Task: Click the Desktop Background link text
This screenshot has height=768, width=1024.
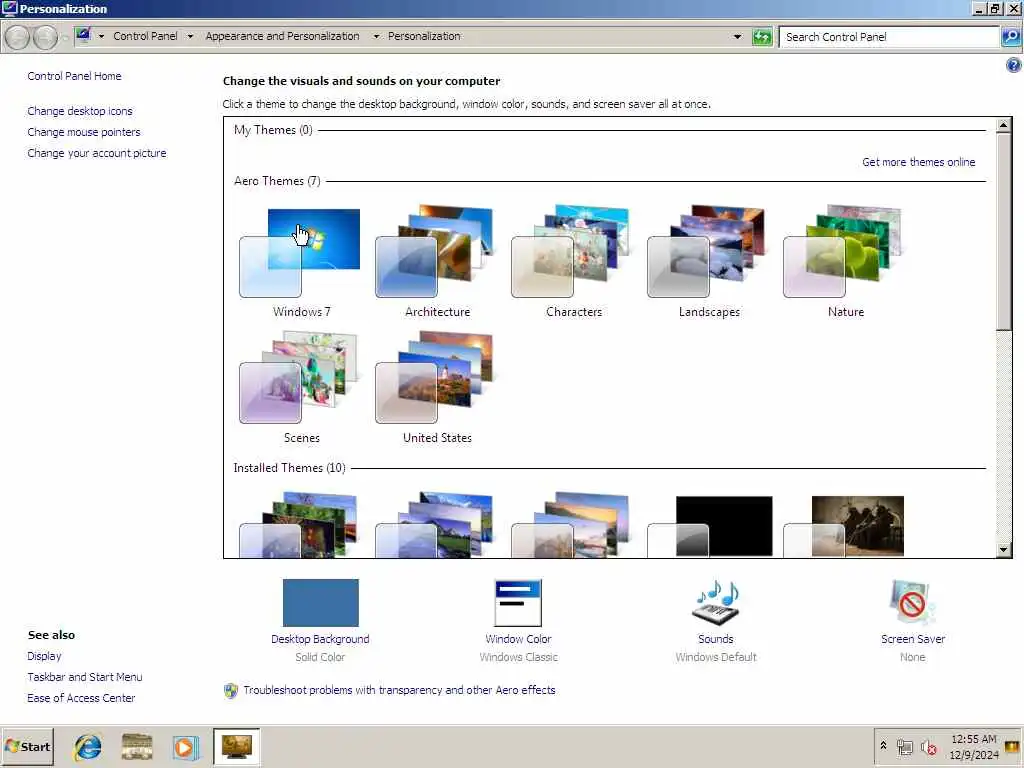Action: pos(320,639)
